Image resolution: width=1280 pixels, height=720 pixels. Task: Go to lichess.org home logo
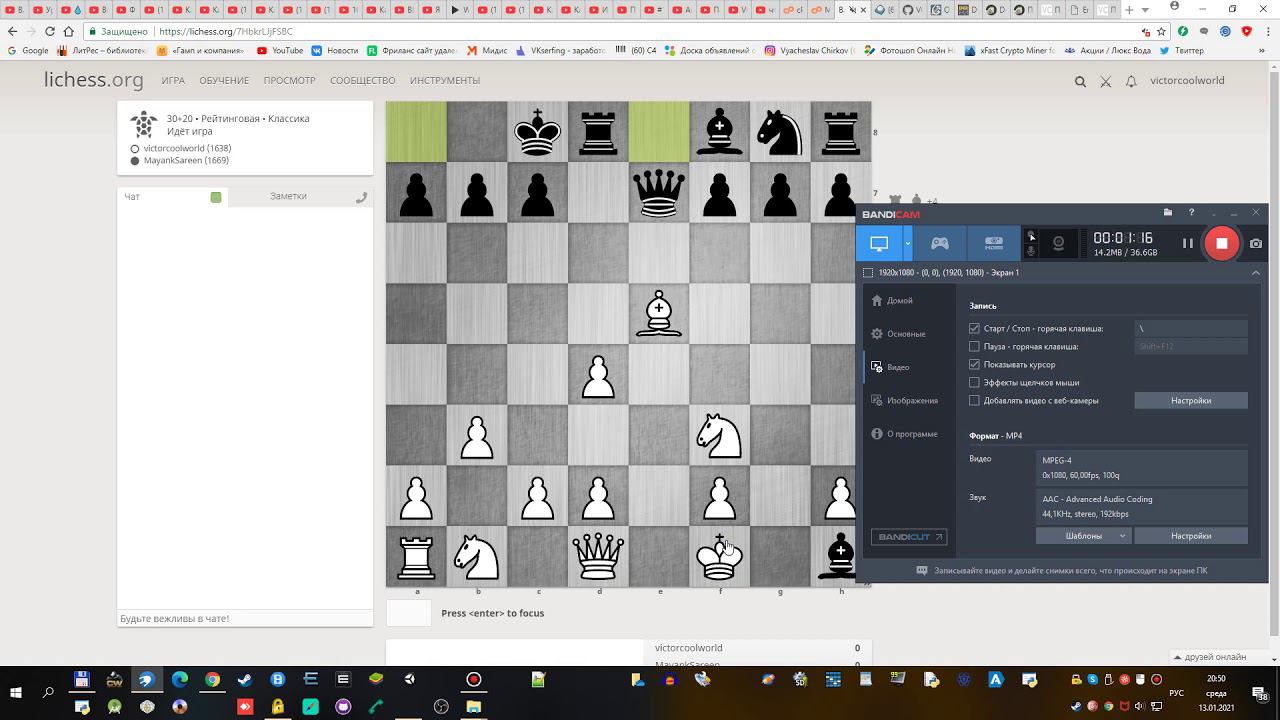click(94, 80)
